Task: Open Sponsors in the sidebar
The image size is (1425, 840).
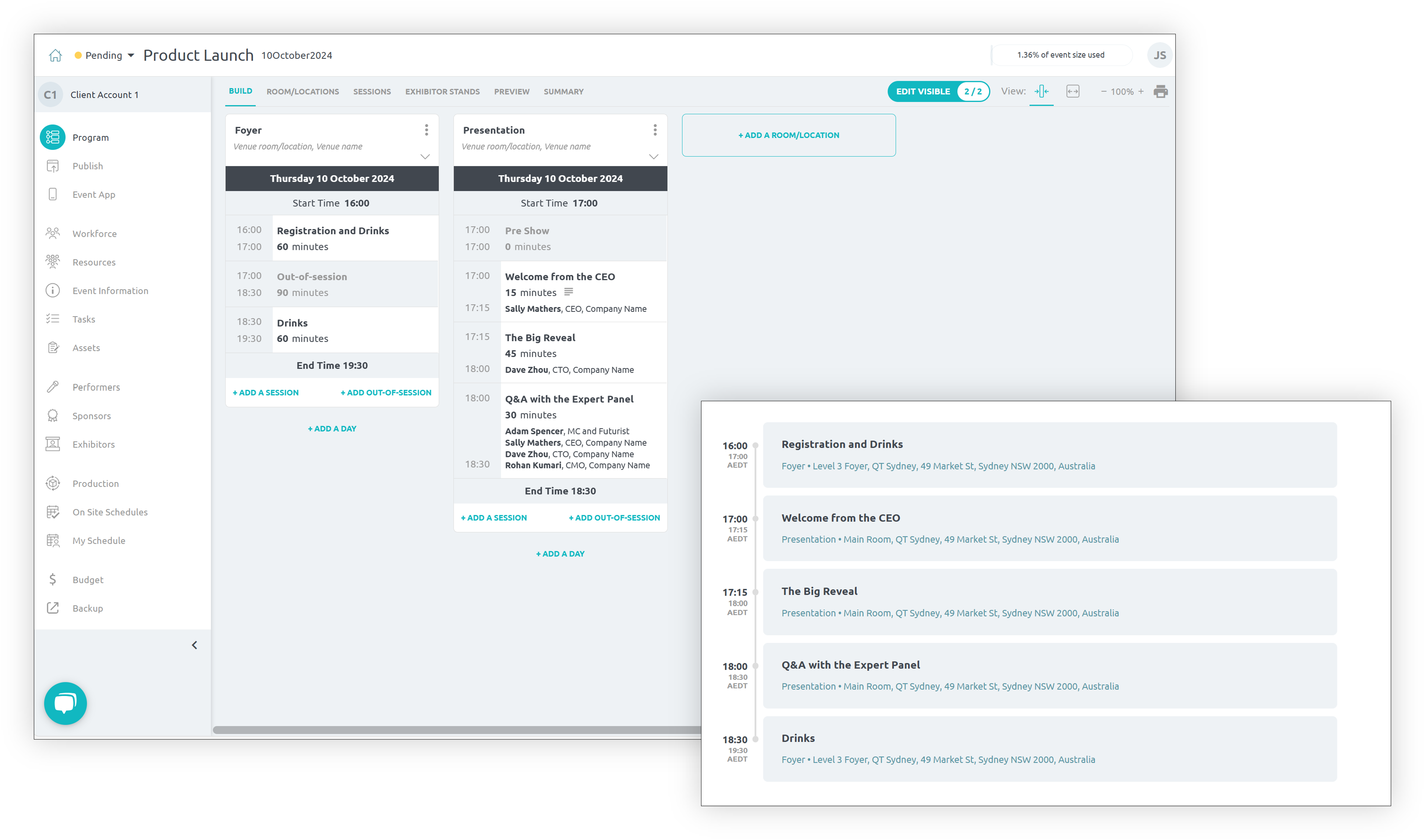Action: [x=91, y=416]
